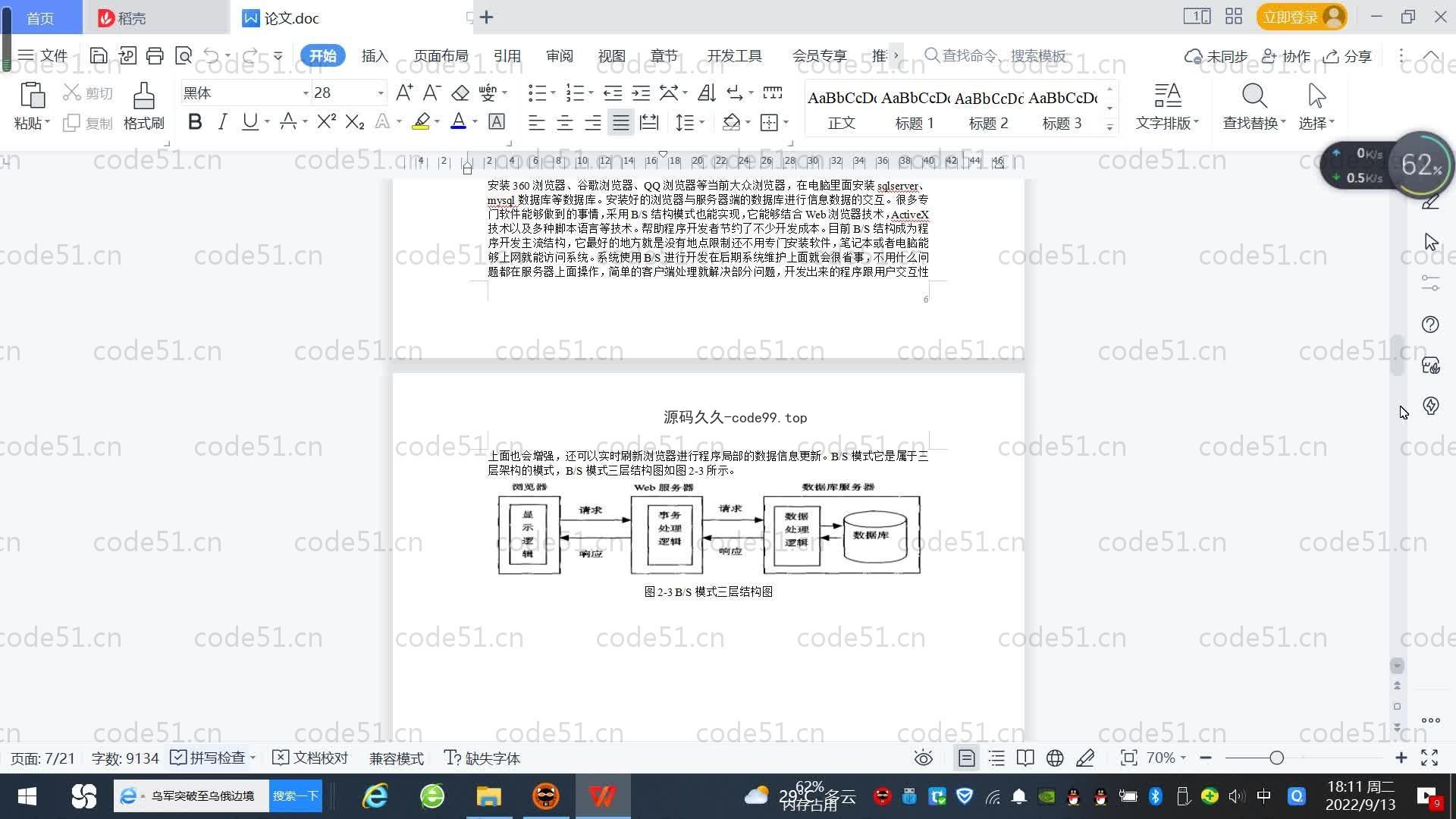Set center text alignment
The image size is (1456, 819).
564,122
